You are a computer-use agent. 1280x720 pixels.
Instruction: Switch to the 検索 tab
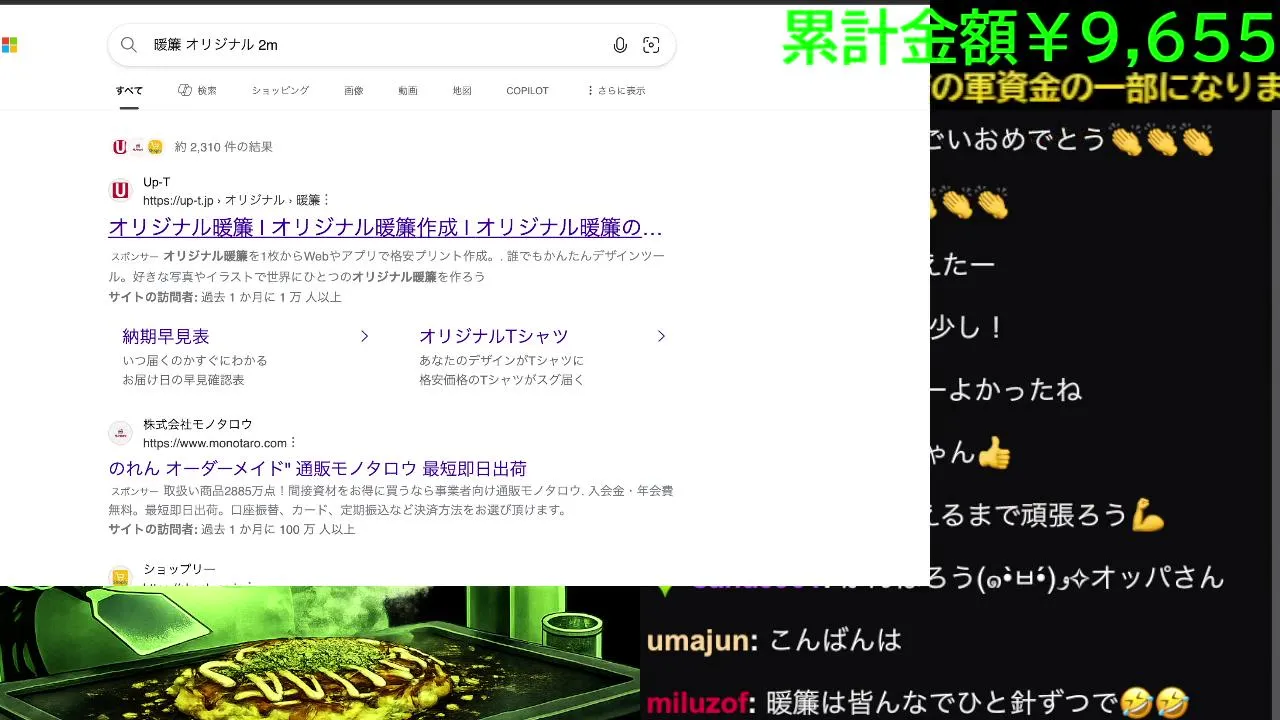[x=197, y=90]
